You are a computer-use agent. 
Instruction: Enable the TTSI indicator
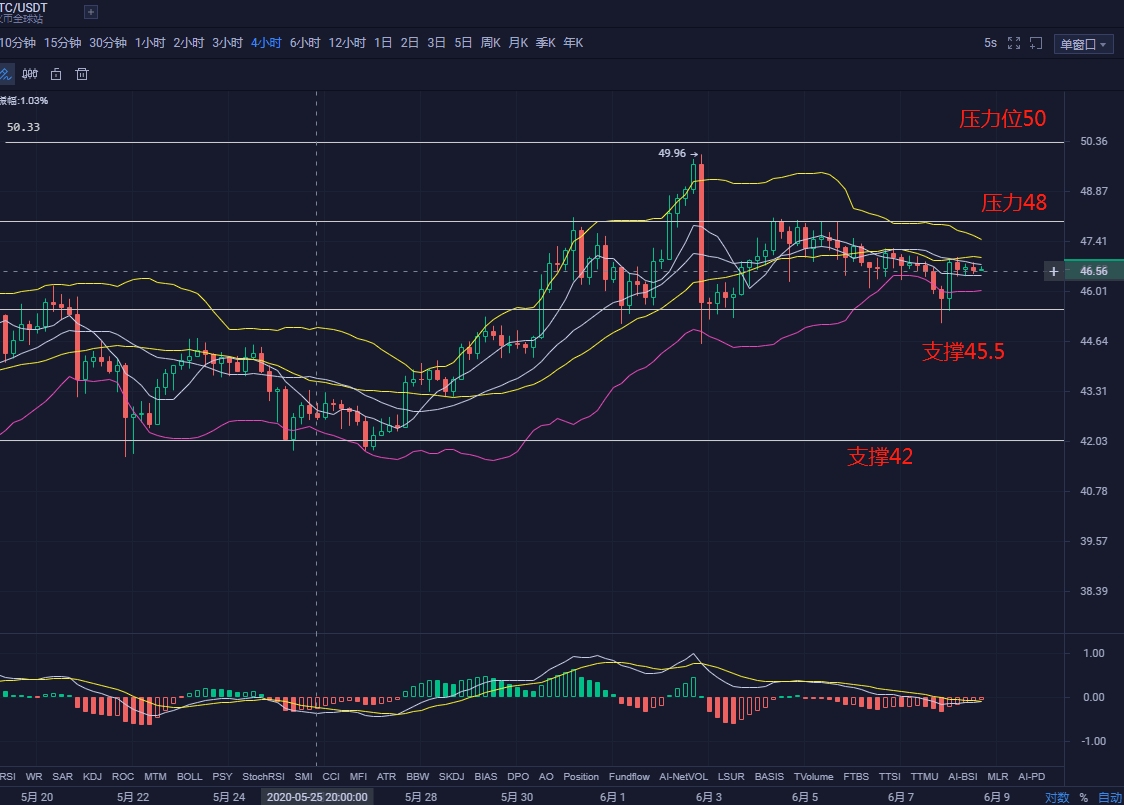point(890,776)
